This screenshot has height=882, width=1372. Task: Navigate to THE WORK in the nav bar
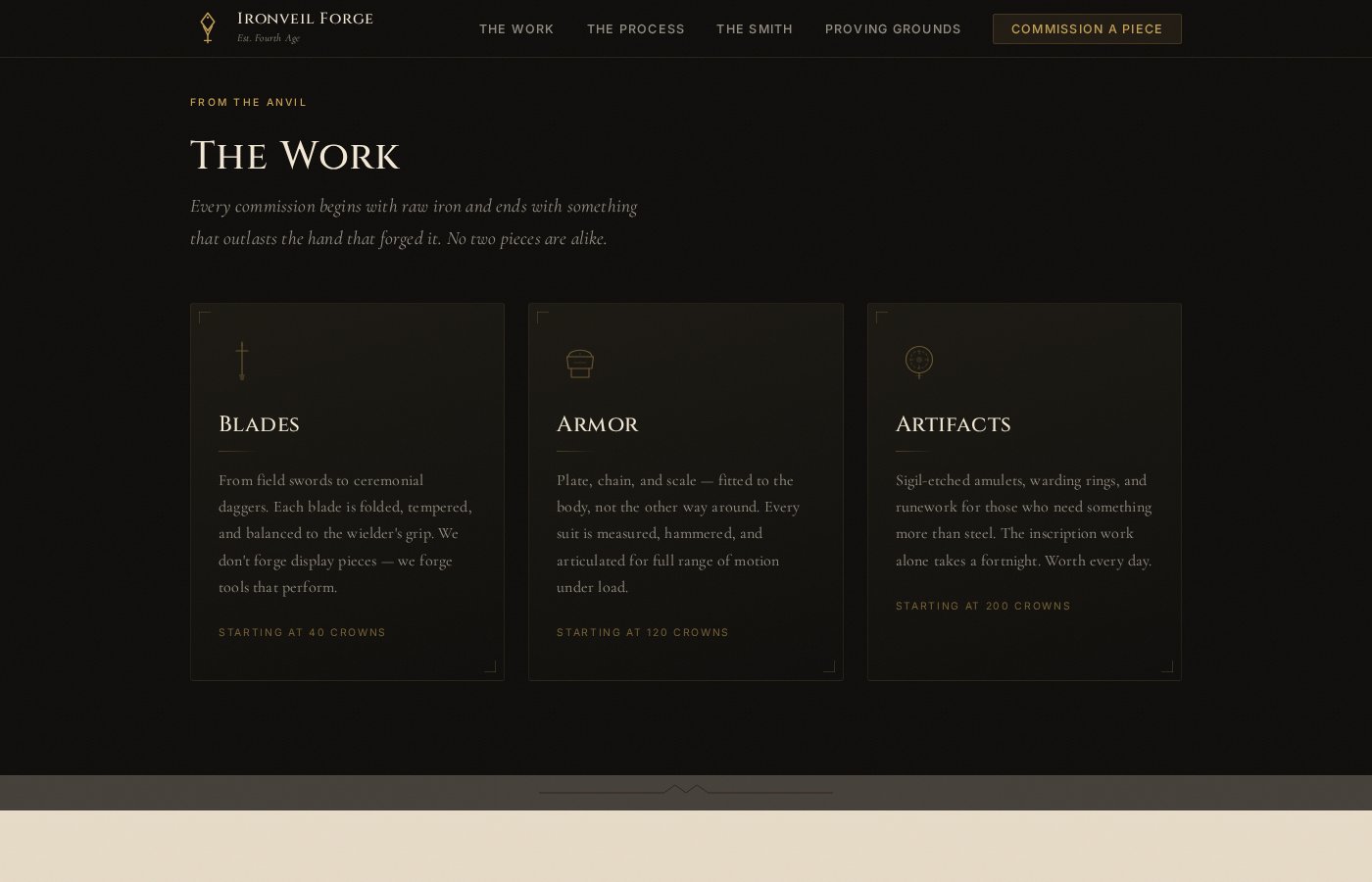click(516, 28)
